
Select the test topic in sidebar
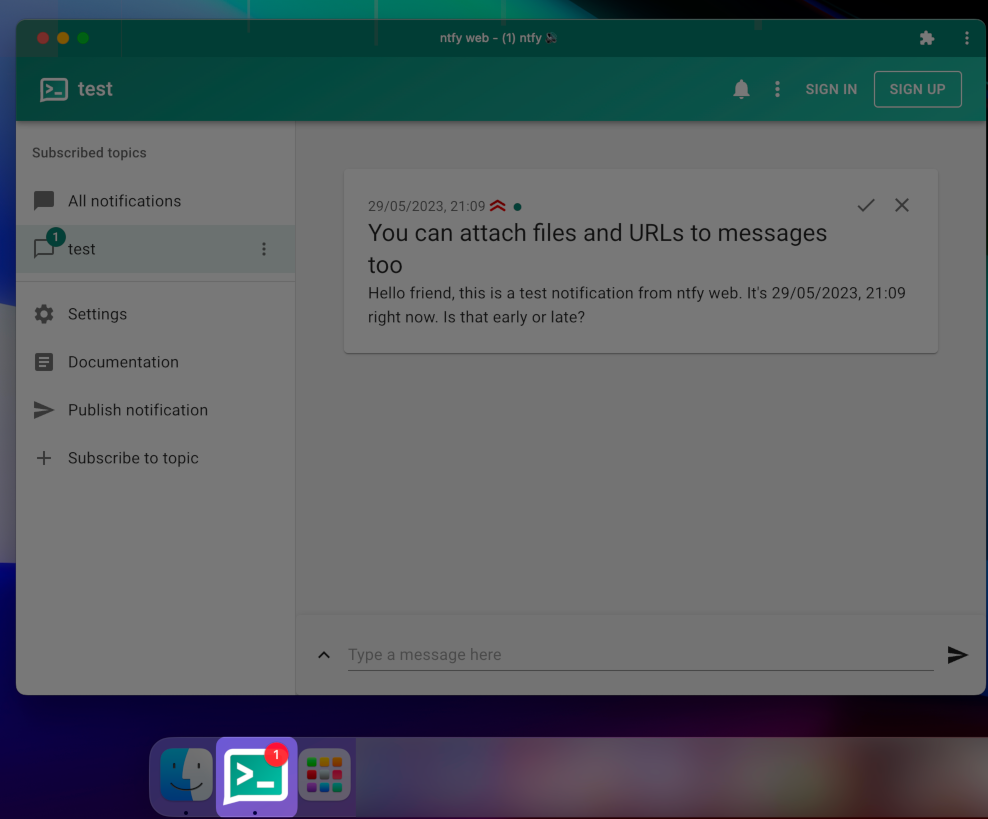point(82,249)
